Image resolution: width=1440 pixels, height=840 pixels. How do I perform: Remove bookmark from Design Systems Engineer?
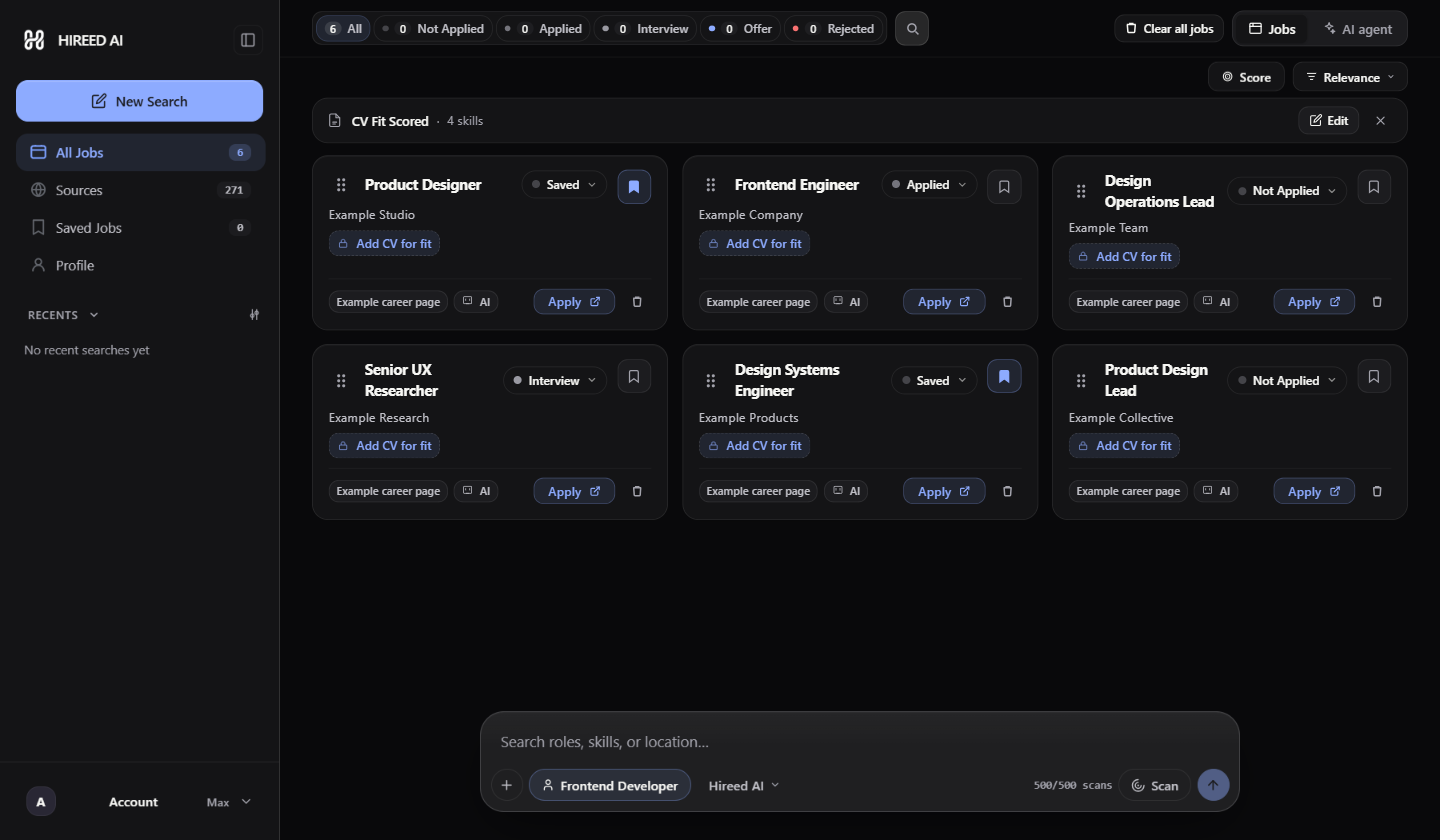1004,376
